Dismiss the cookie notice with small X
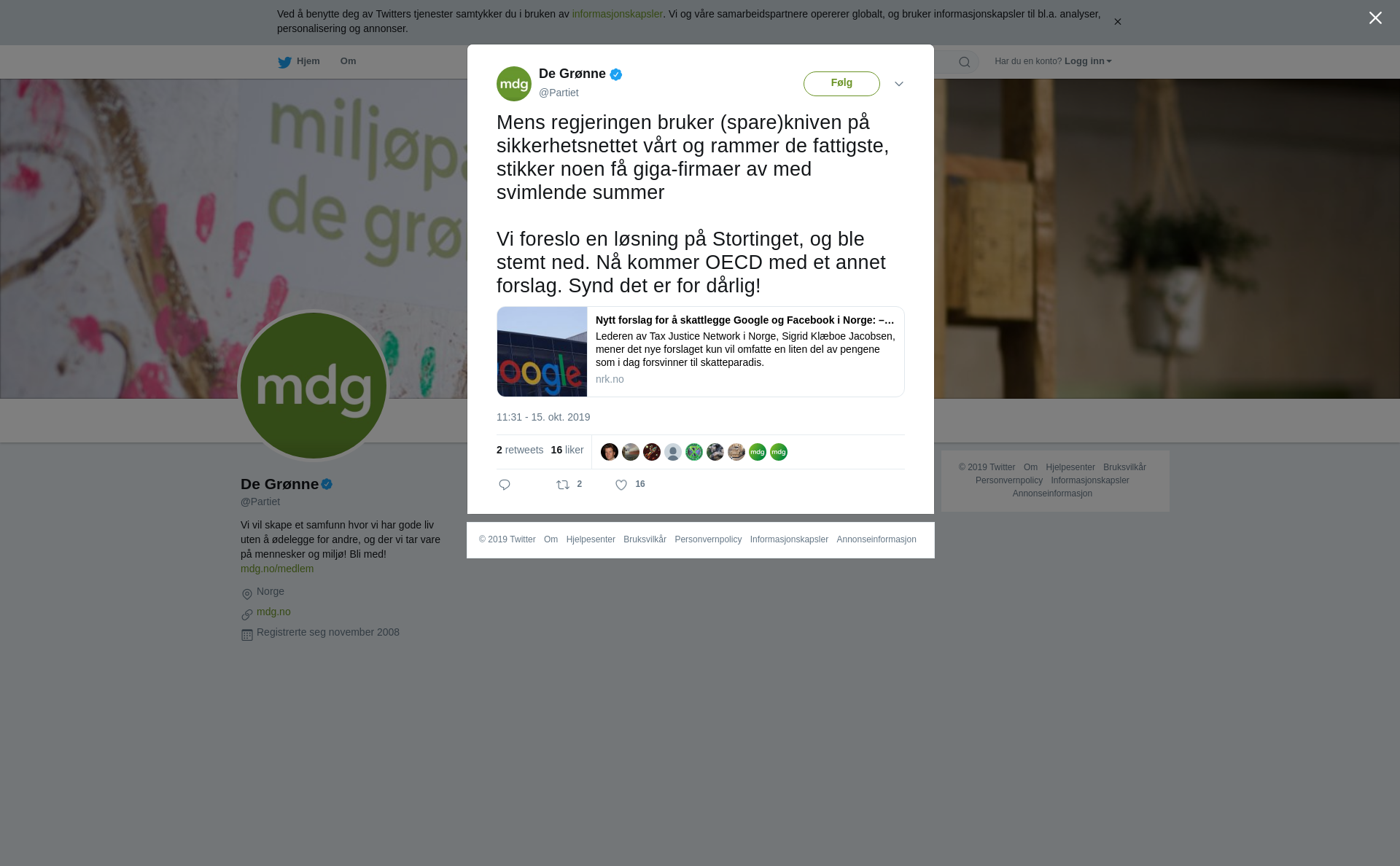Viewport: 1400px width, 866px height. coord(1117,22)
